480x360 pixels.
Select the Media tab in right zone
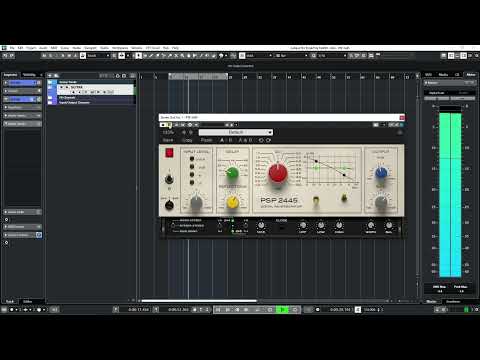443,75
